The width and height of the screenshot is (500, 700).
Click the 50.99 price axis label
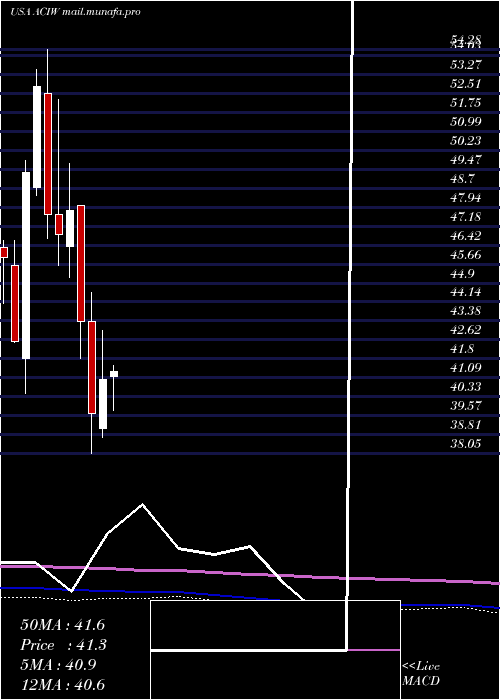[466, 121]
